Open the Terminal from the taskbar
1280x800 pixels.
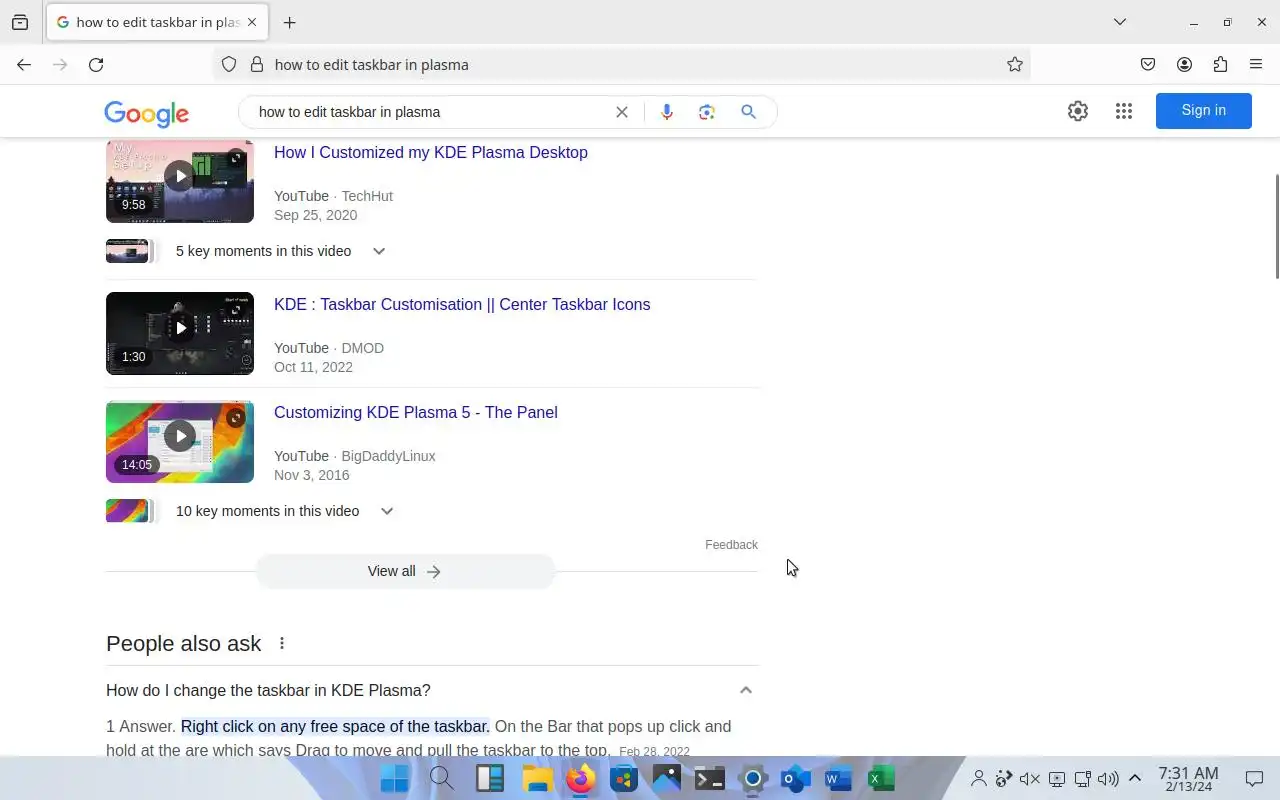(x=710, y=778)
